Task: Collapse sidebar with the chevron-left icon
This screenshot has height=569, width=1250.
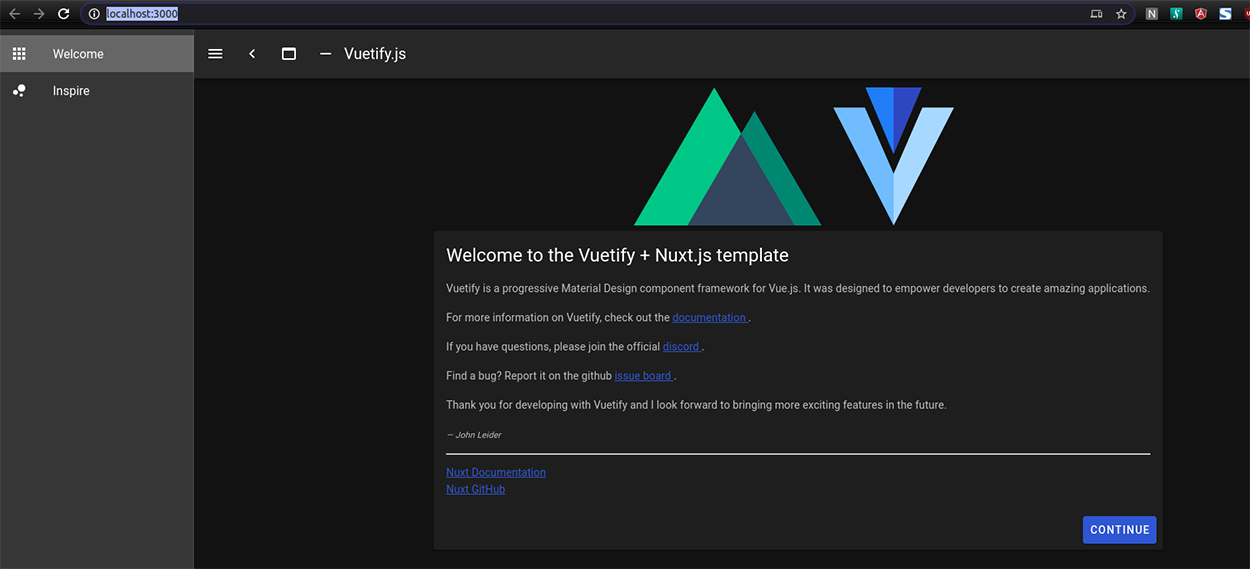Action: pos(252,54)
